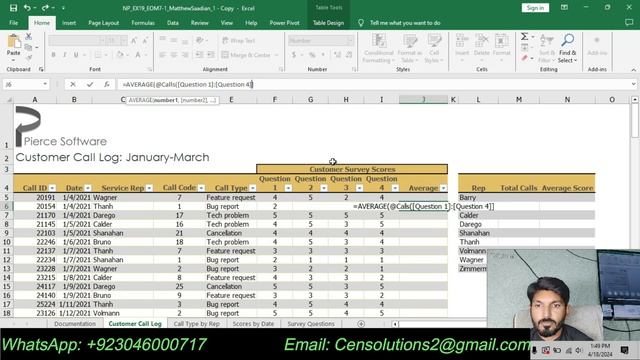Select column J header
This screenshot has height=360, width=640.
tap(423, 100)
